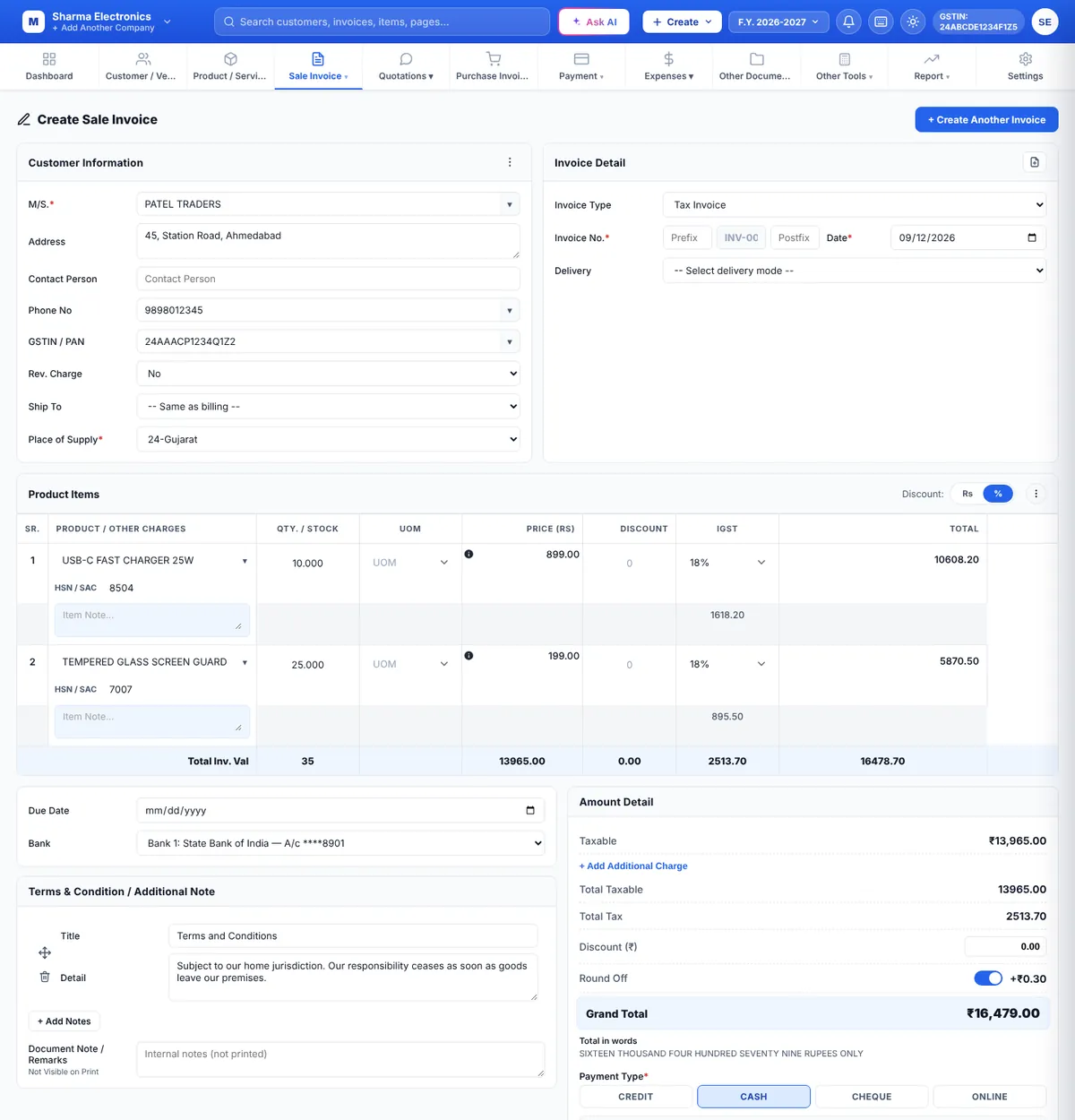Open the Place of Supply dropdown
This screenshot has width=1075, height=1120.
(328, 439)
